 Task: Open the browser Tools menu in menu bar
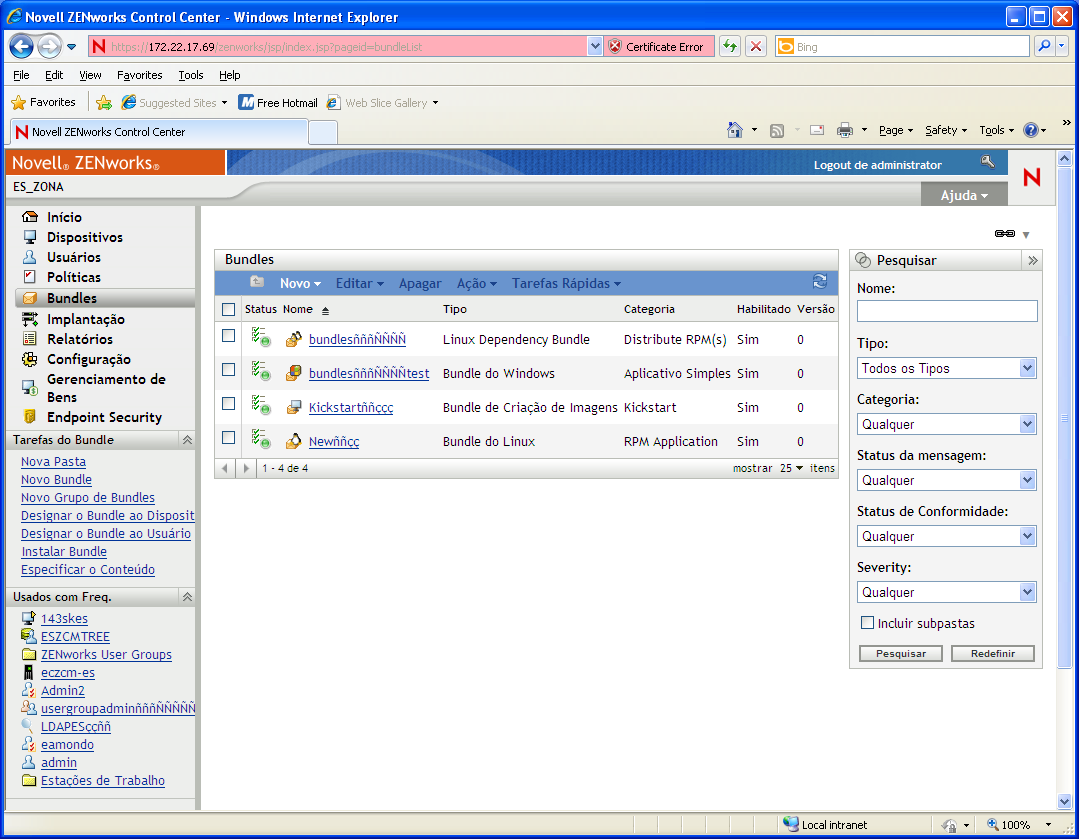pyautogui.click(x=191, y=75)
